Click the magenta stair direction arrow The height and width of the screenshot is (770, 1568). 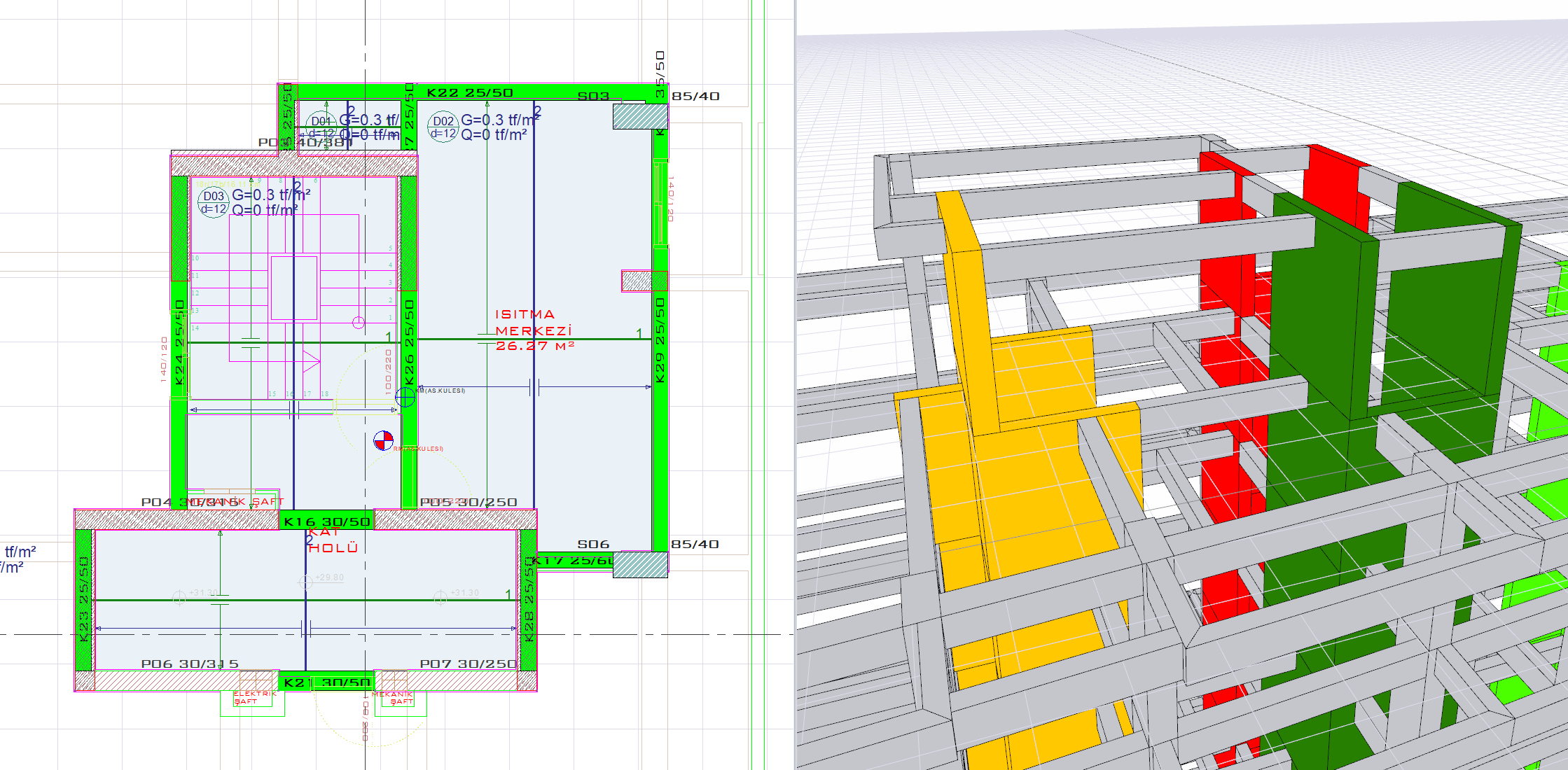(x=311, y=362)
